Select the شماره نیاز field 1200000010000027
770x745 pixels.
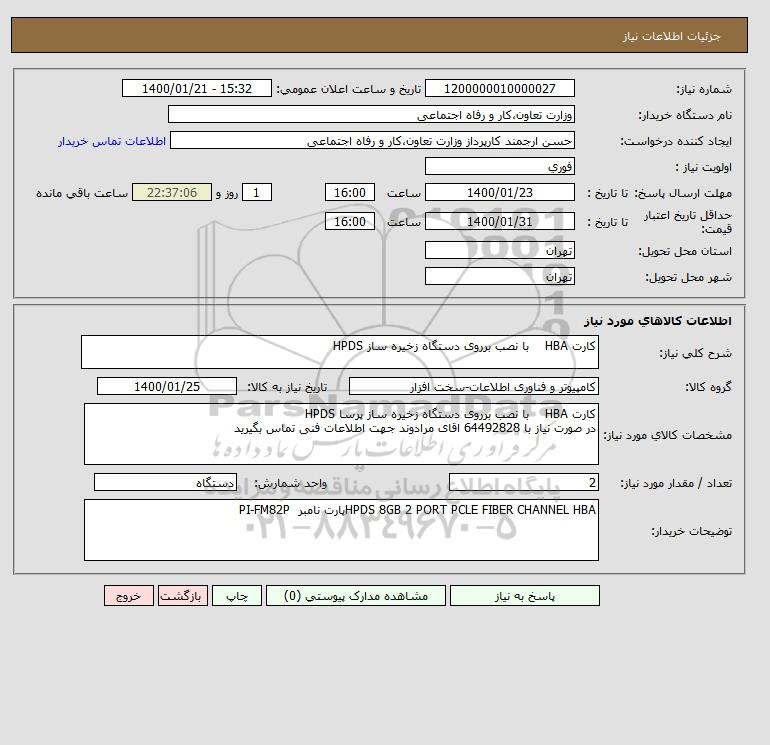coord(499,88)
